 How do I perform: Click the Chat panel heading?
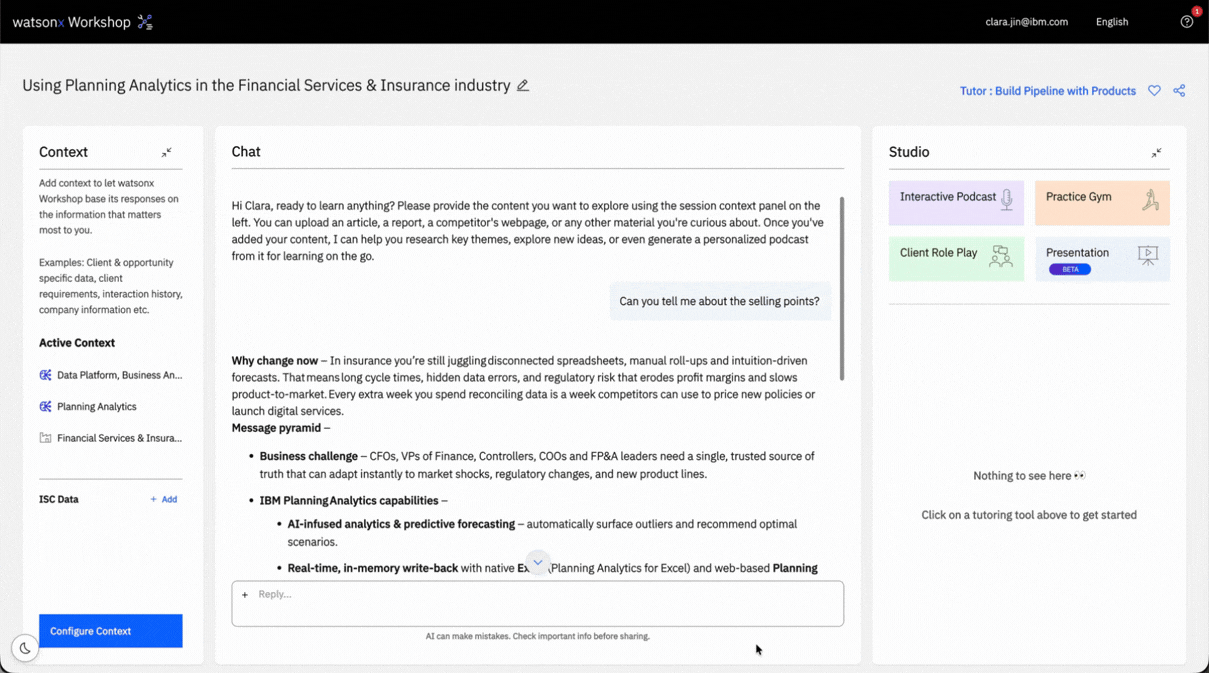[x=246, y=152]
